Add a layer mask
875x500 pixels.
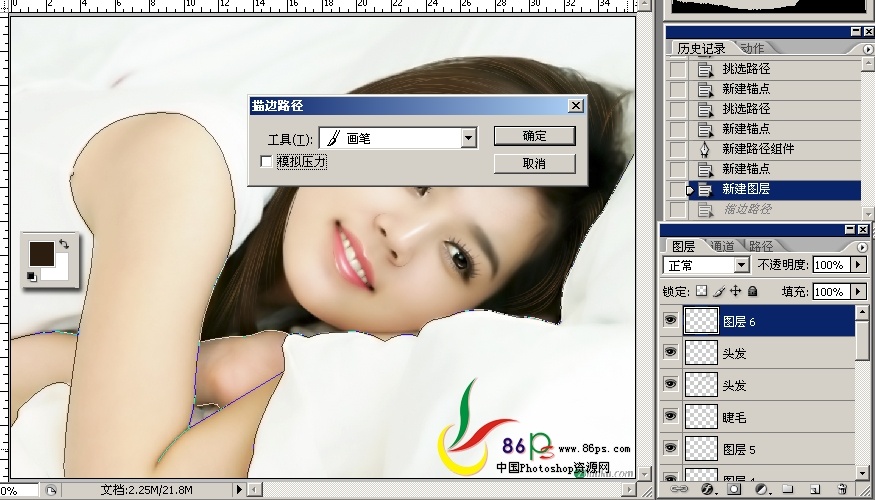(x=734, y=489)
